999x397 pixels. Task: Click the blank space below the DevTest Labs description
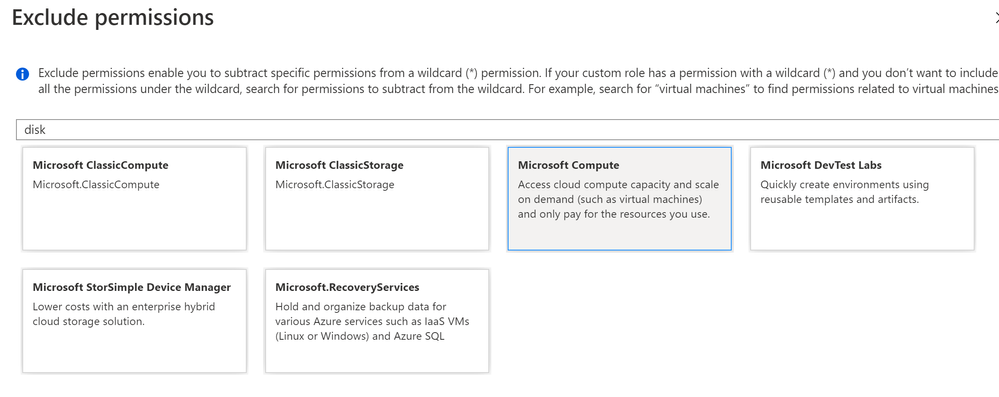pyautogui.click(x=862, y=228)
